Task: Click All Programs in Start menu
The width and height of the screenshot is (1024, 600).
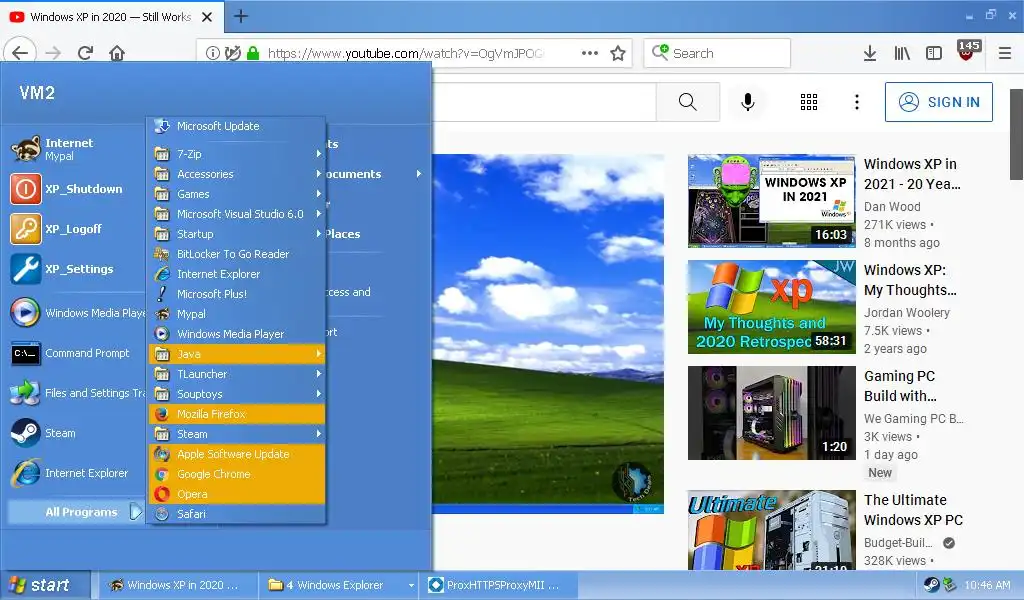Action: click(75, 513)
